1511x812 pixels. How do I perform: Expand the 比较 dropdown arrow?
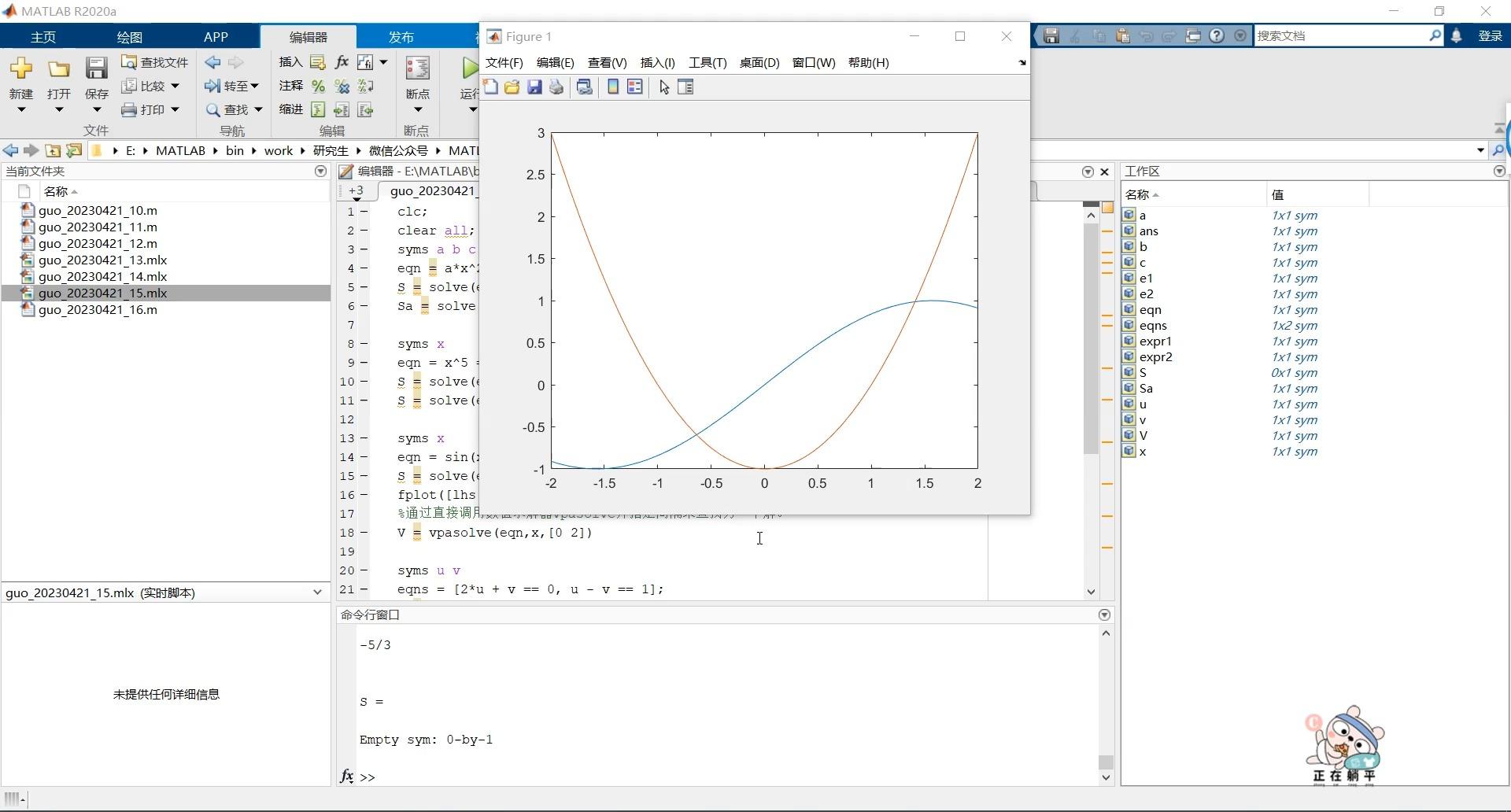(x=175, y=86)
